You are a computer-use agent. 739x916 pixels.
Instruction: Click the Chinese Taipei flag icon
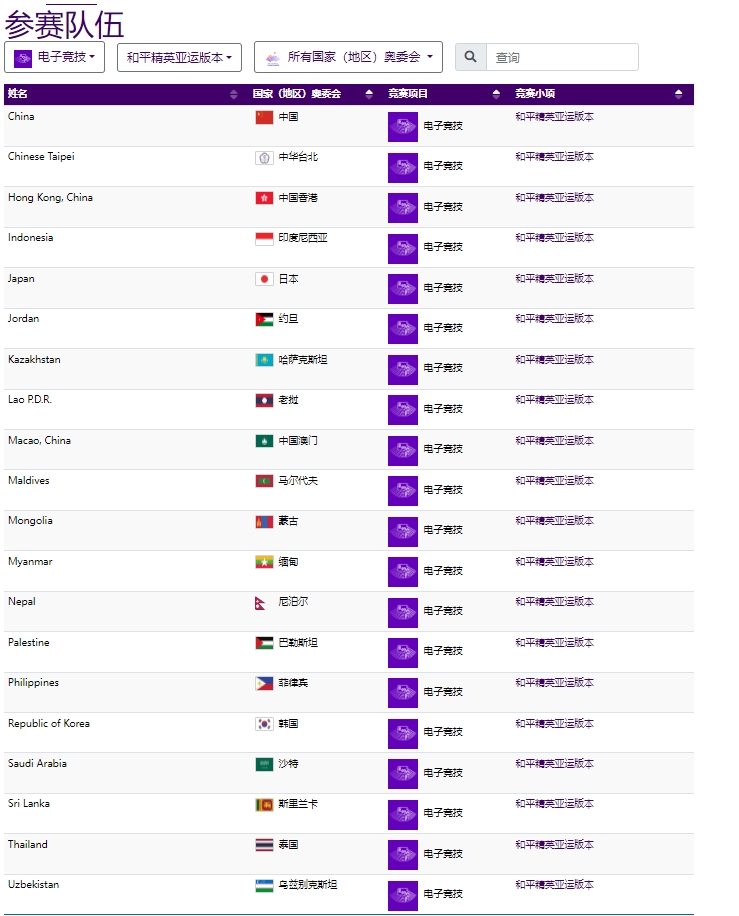pos(264,158)
